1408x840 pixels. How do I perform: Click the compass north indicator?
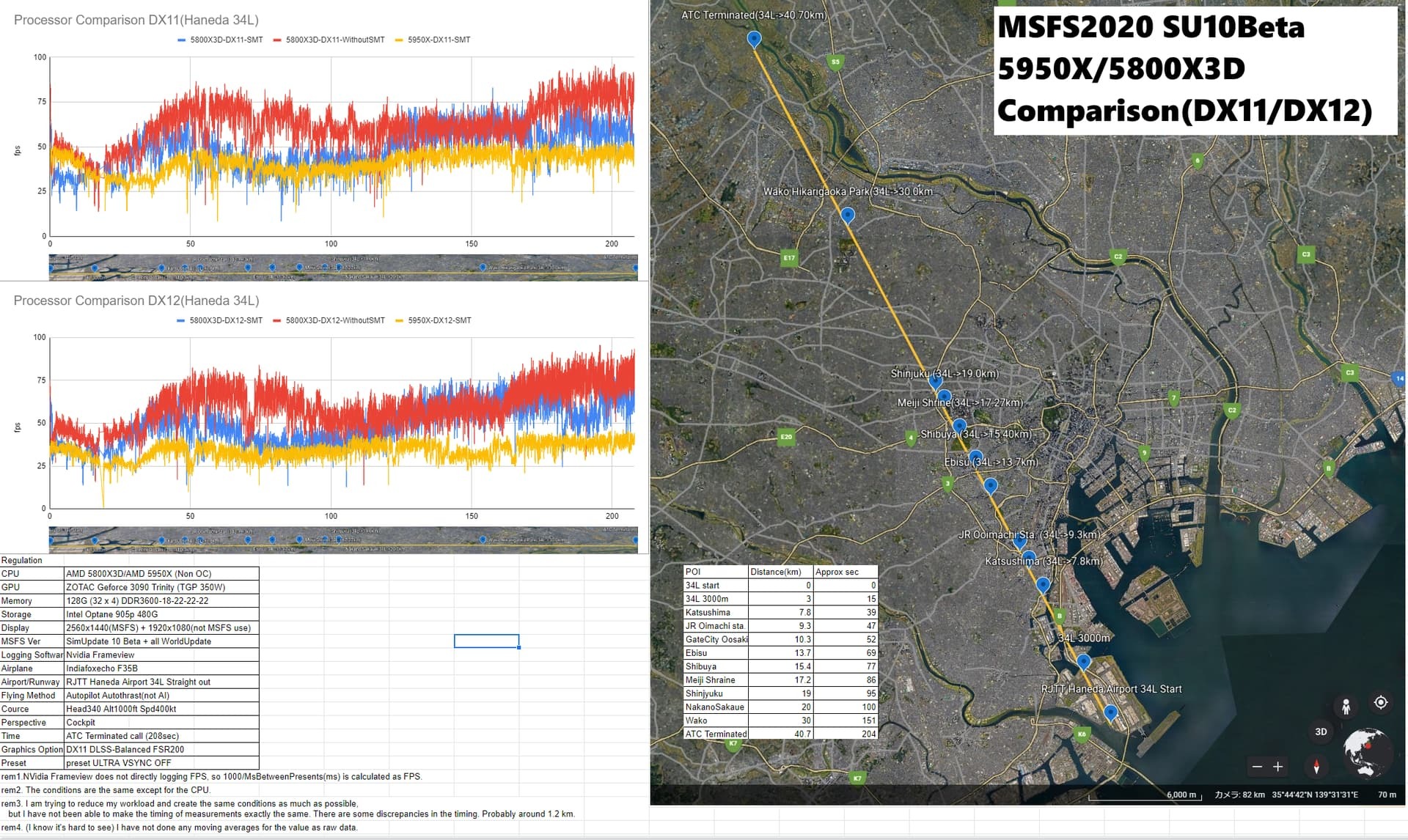(x=1316, y=767)
